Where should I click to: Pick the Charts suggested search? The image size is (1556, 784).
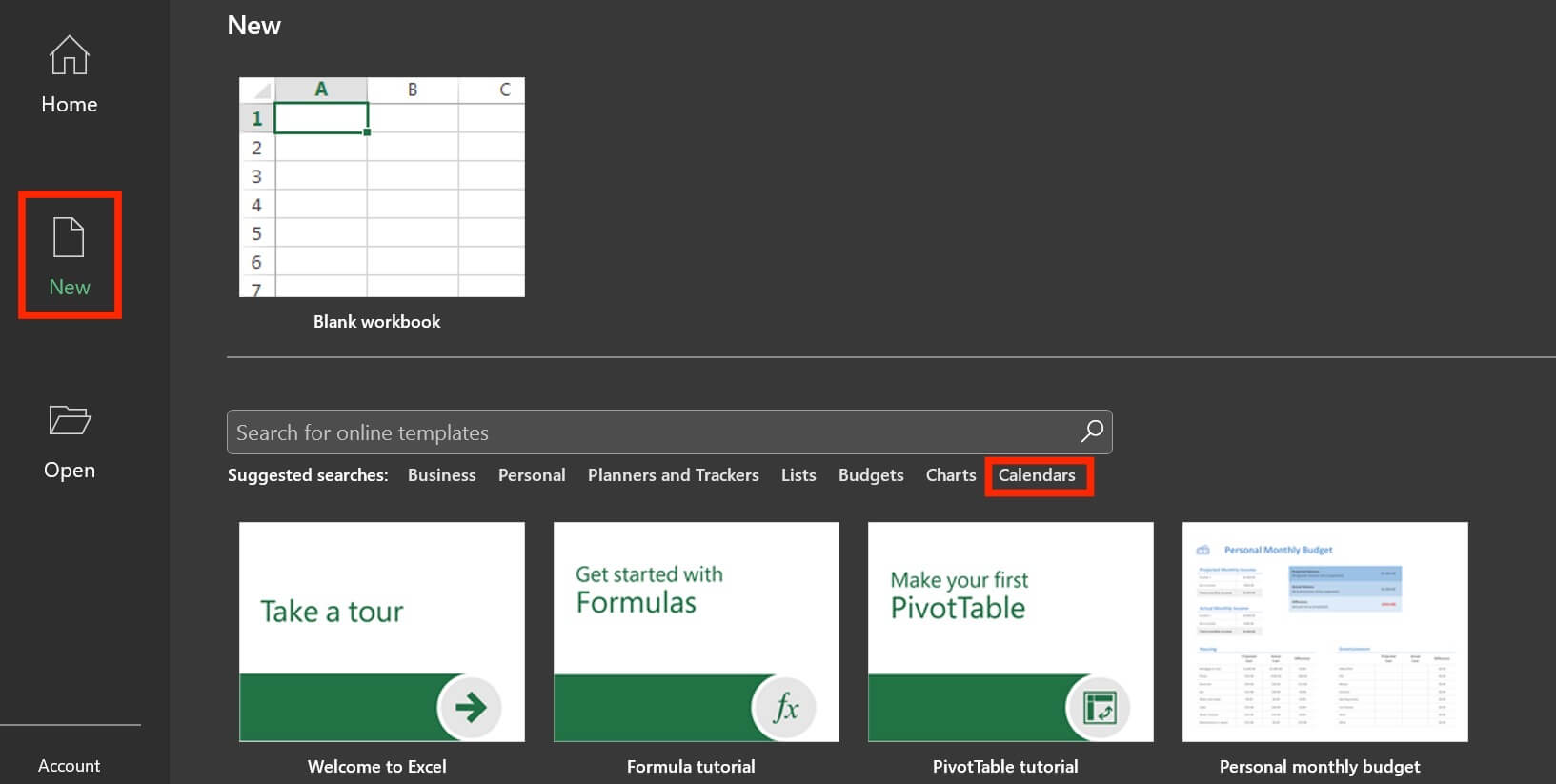pyautogui.click(x=950, y=475)
